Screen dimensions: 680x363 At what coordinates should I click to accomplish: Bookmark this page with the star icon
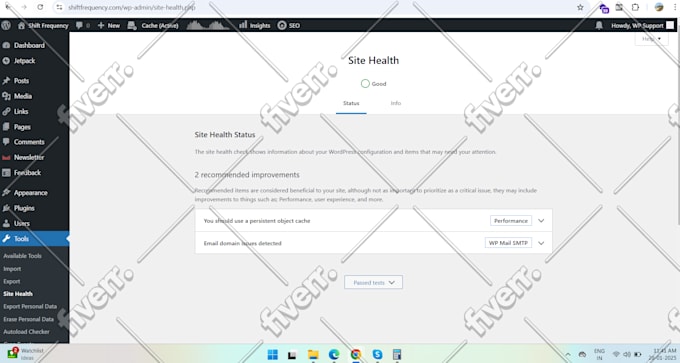click(580, 7)
